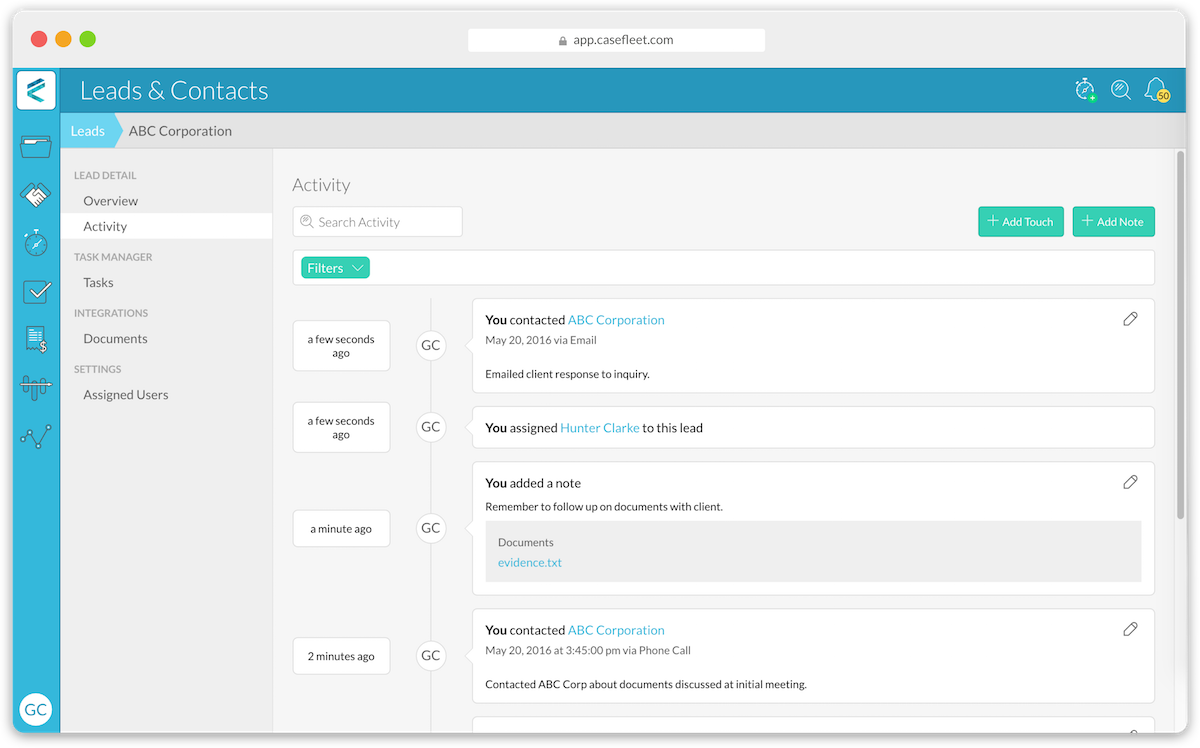Screen dimensions: 1200x748
Task: Click the Add Touch button
Action: [x=1020, y=222]
